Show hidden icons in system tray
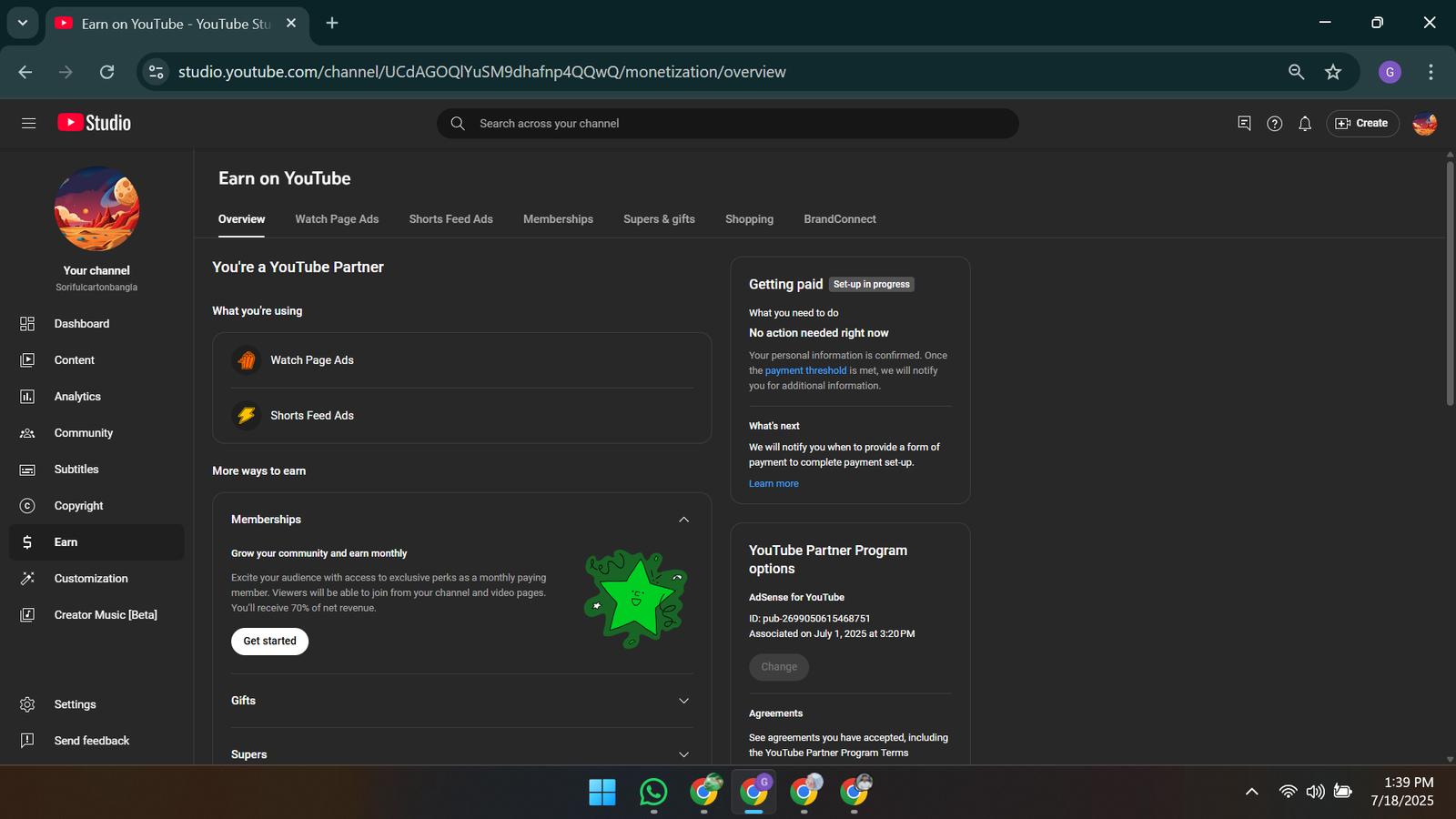 click(x=1252, y=792)
